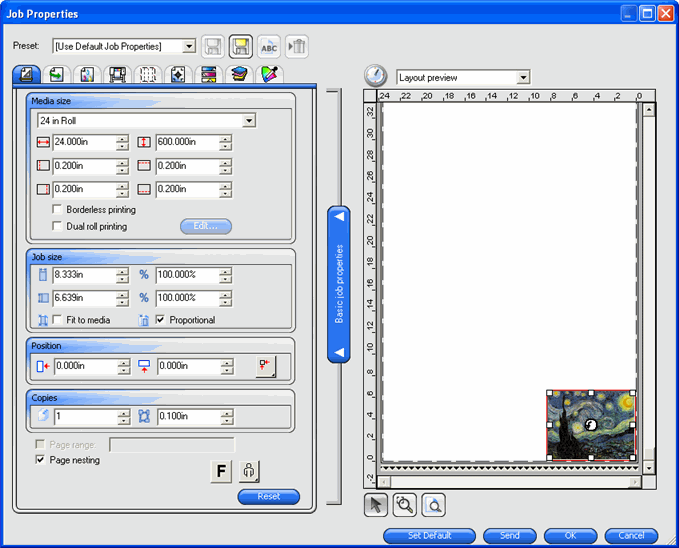Click the Fit to media icon

pyautogui.click(x=43, y=320)
